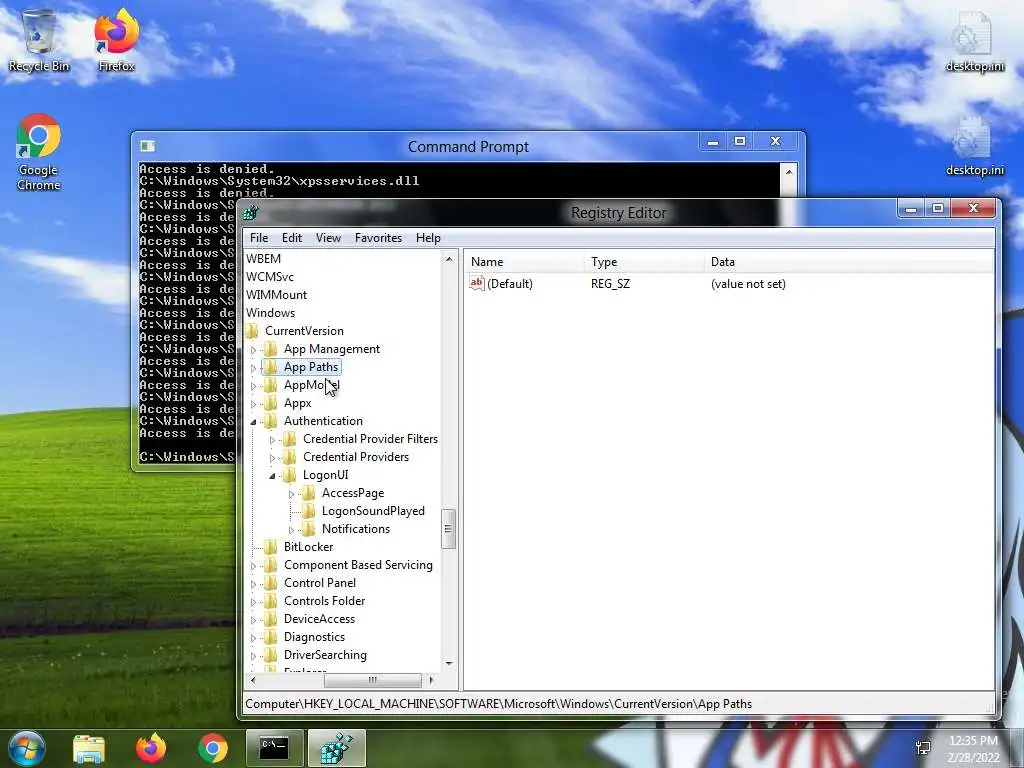Click the REG_SZ type cell
The height and width of the screenshot is (768, 1024).
pyautogui.click(x=610, y=283)
